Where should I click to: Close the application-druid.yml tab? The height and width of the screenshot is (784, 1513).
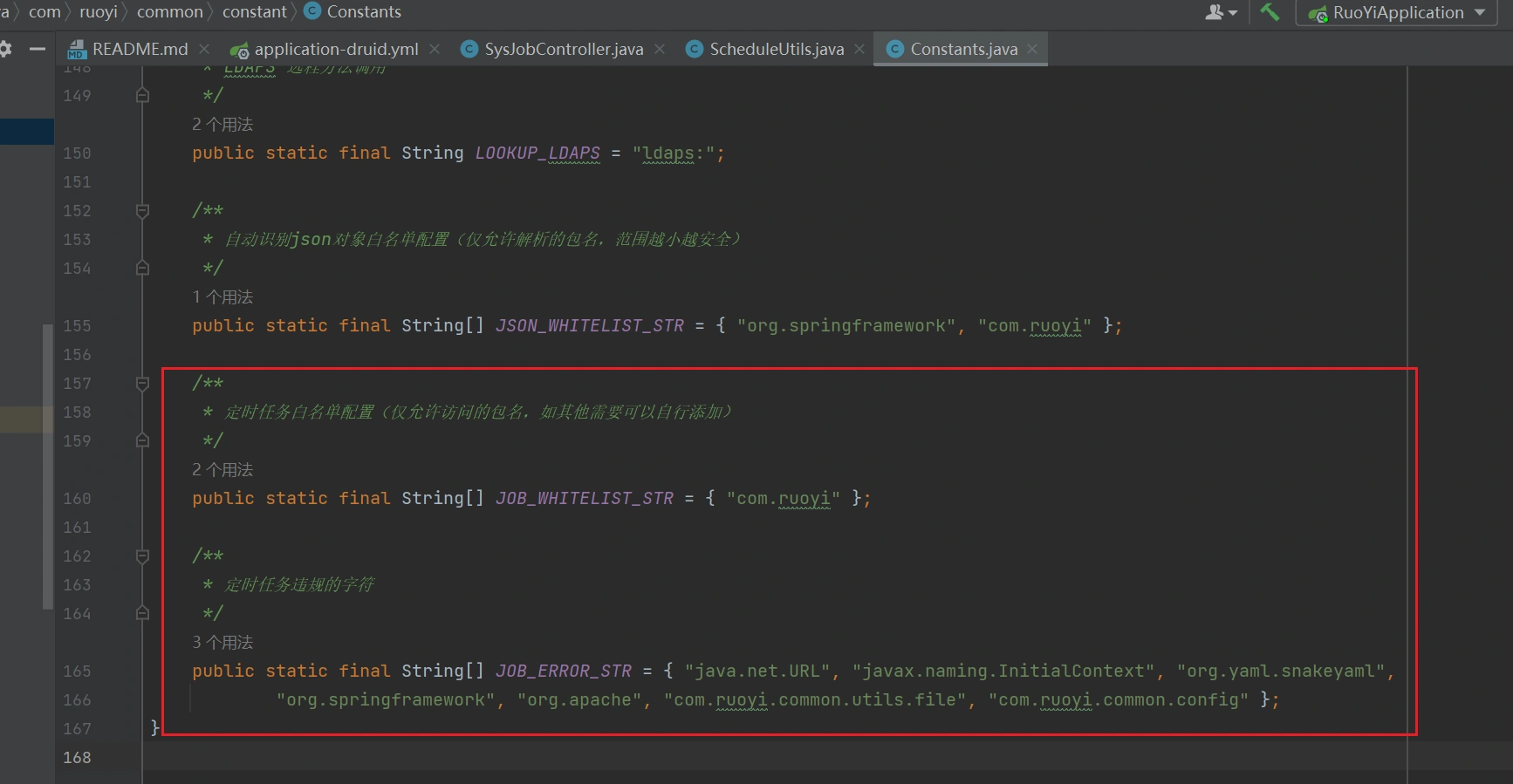coord(435,49)
